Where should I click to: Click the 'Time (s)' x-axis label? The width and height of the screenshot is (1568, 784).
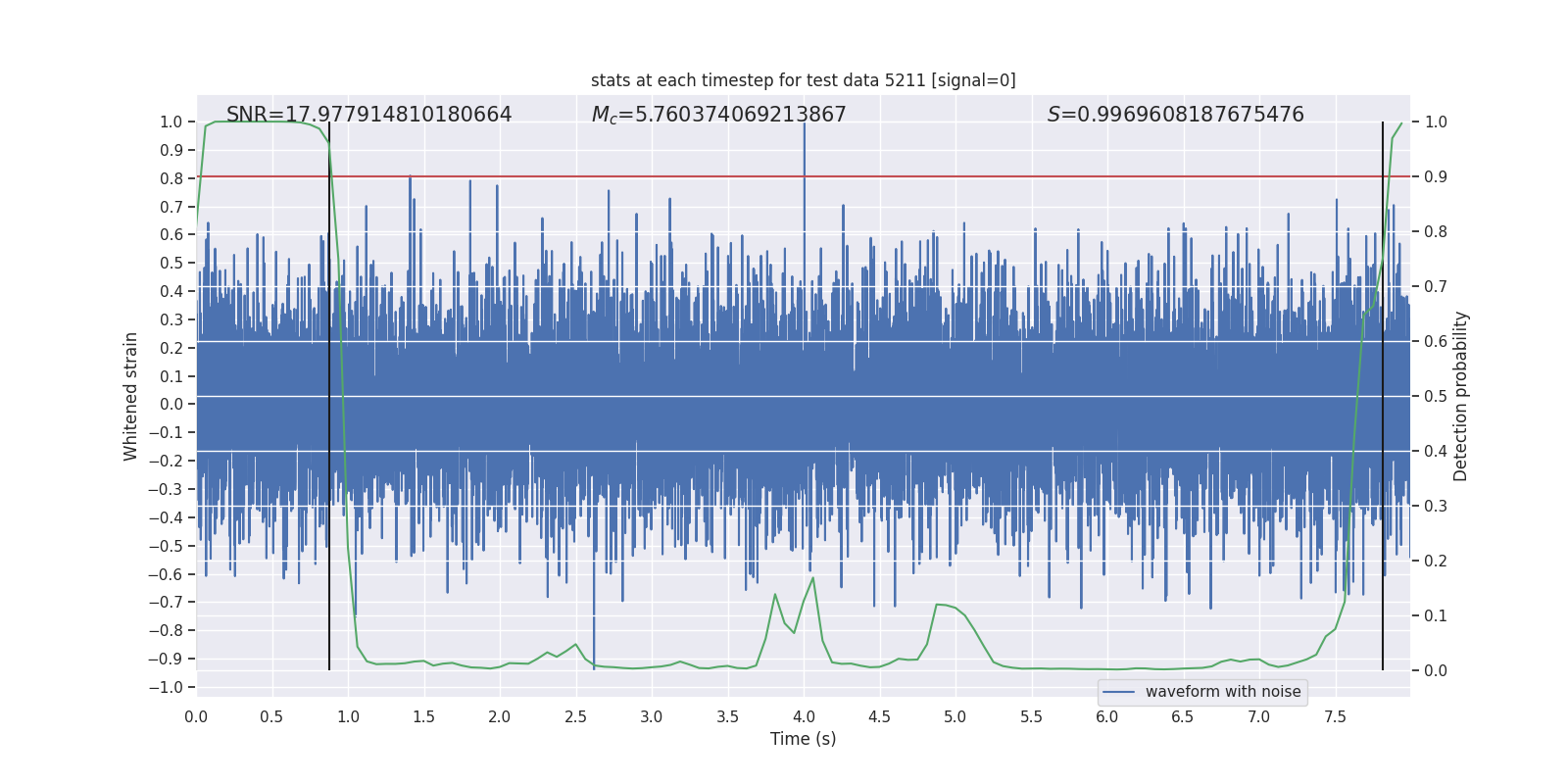coord(803,739)
